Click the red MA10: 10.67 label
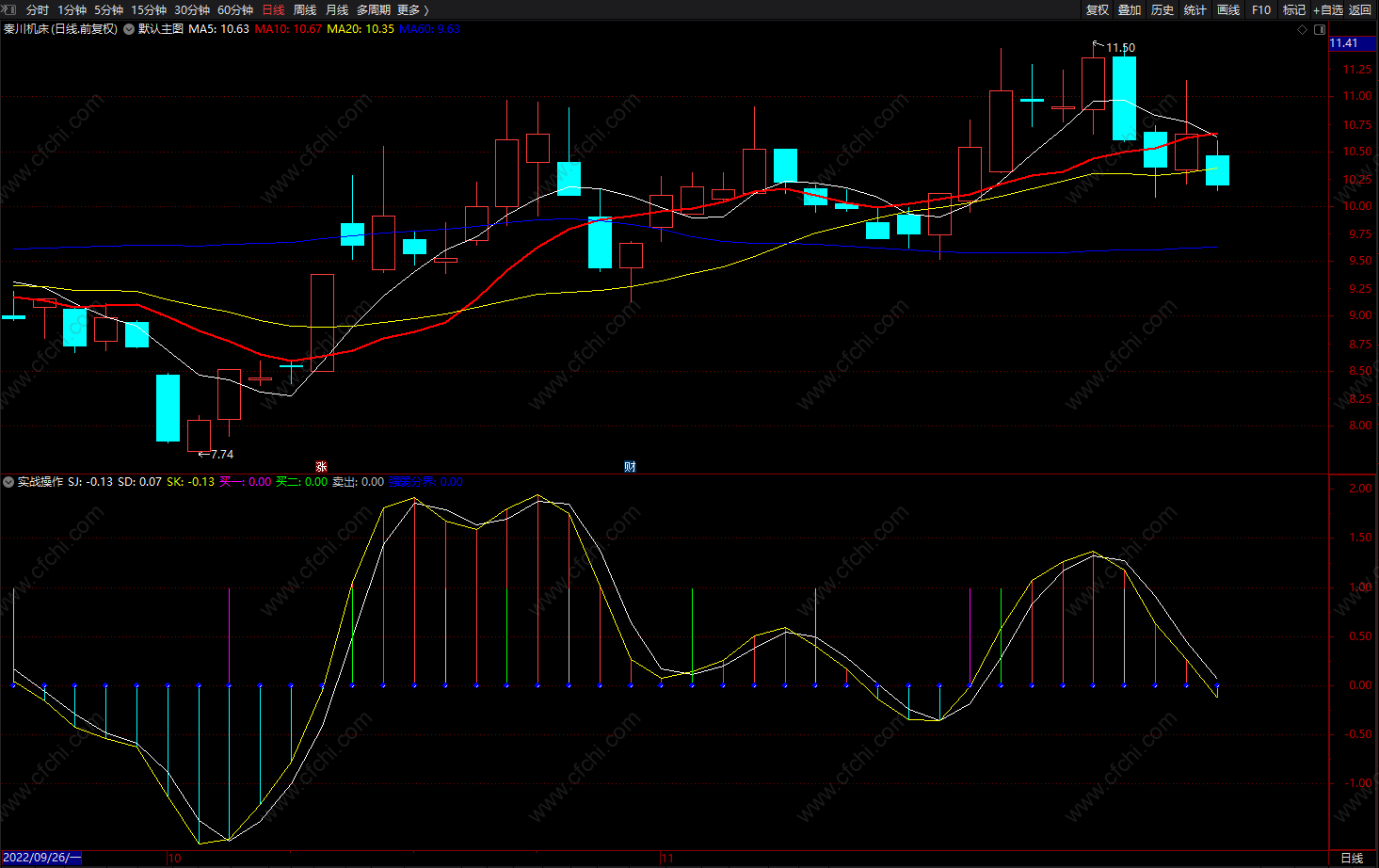The image size is (1379, 868). [288, 29]
